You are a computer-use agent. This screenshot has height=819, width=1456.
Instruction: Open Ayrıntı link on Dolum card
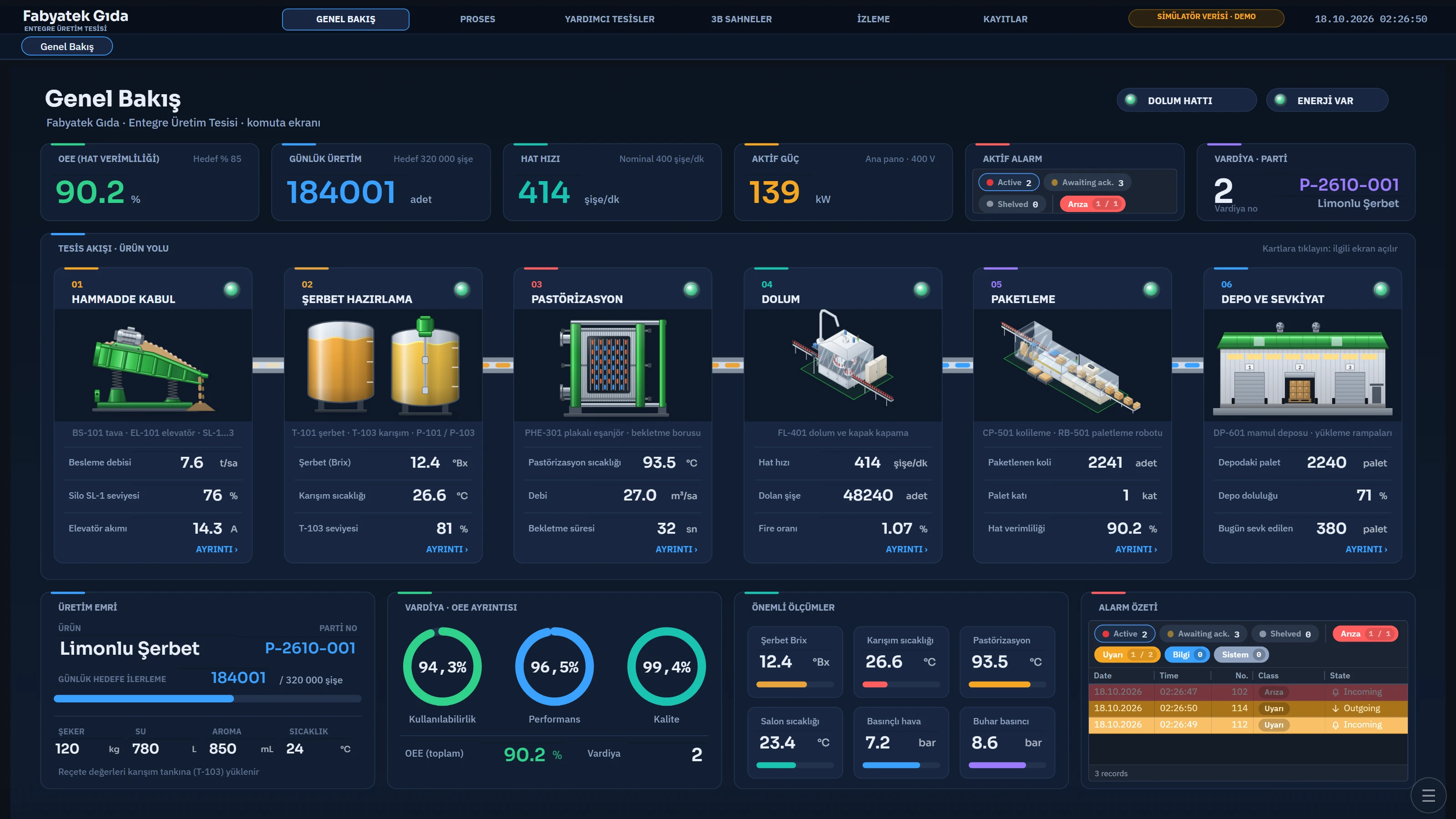point(906,549)
